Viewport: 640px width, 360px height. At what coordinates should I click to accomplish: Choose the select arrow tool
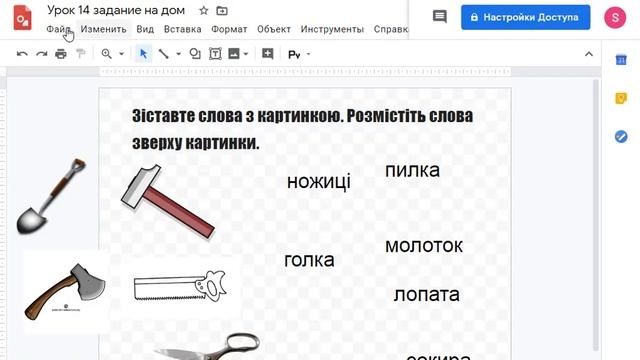[x=143, y=54]
